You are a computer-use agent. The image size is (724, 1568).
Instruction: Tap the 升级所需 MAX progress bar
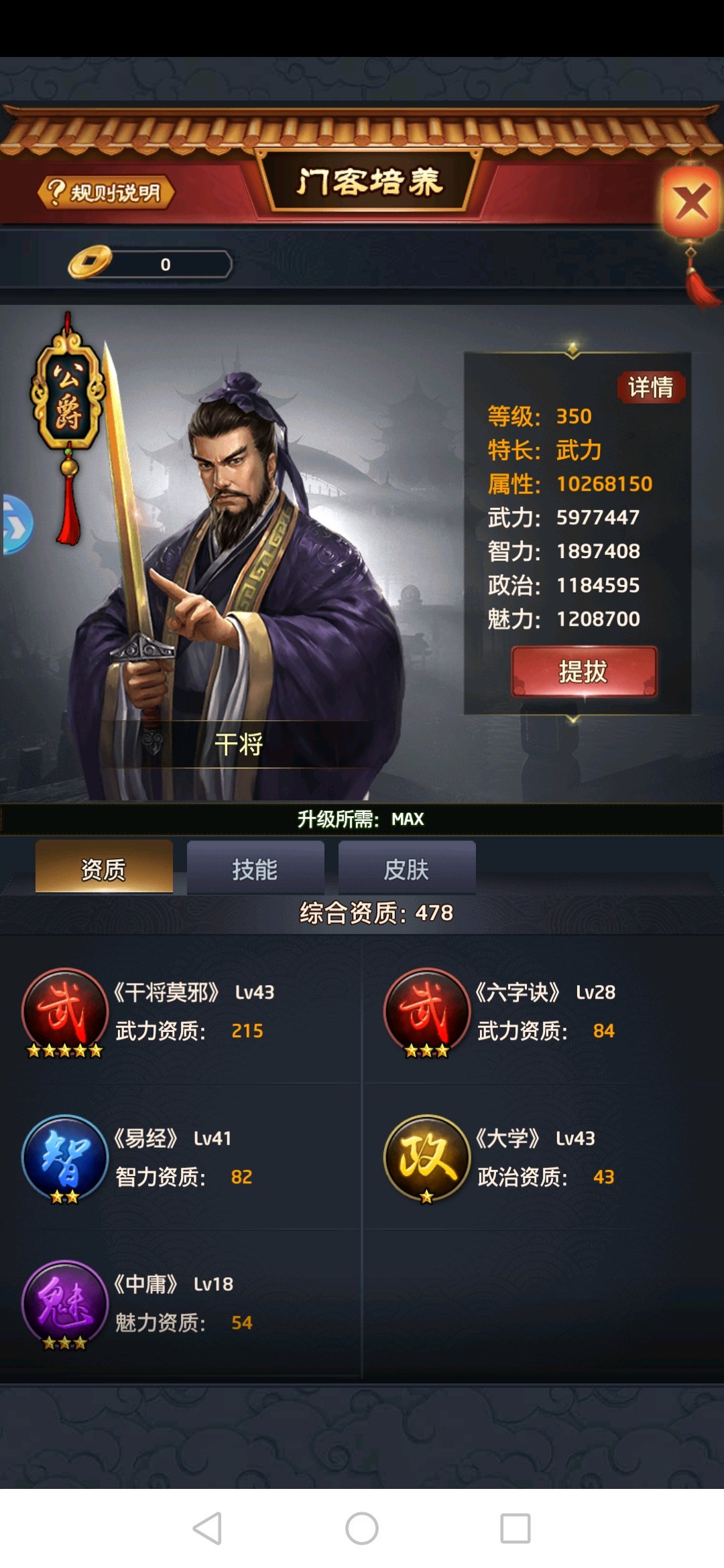[x=362, y=819]
